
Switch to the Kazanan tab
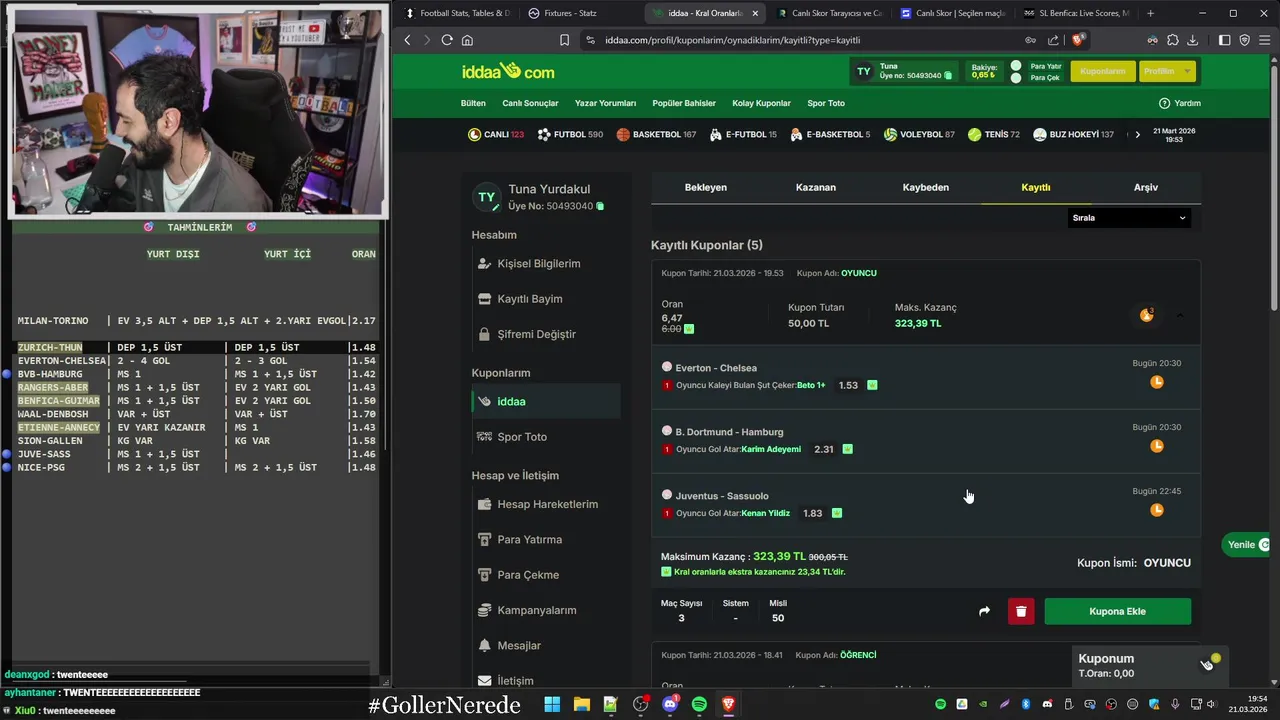click(x=816, y=187)
